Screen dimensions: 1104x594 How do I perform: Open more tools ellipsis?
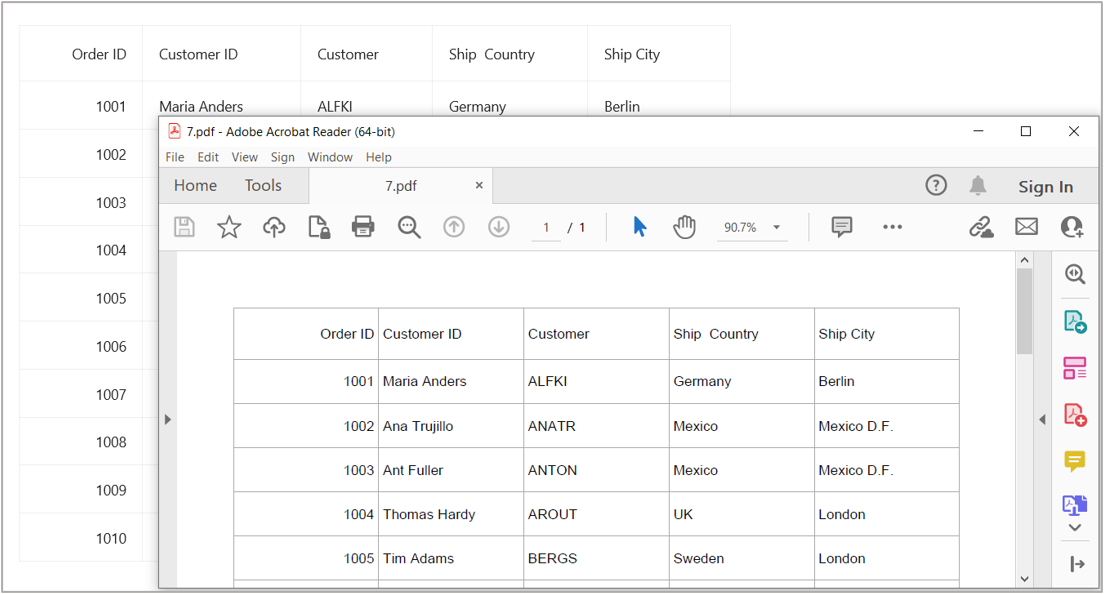[892, 227]
